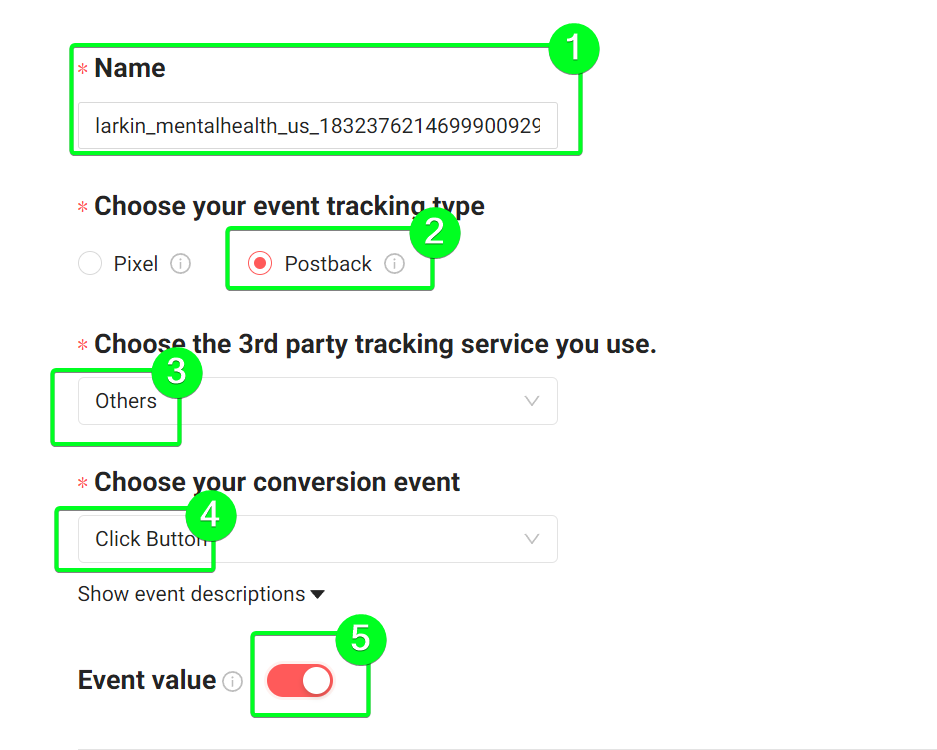The height and width of the screenshot is (750, 937).
Task: Click the green number 1 annotation badge
Action: tap(574, 48)
